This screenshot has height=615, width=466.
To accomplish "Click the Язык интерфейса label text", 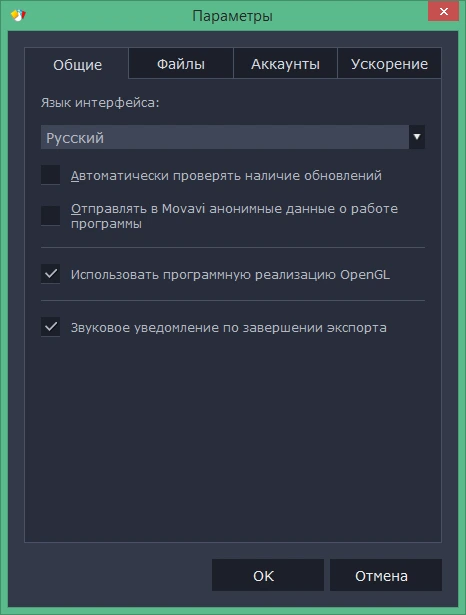I will click(x=100, y=103).
